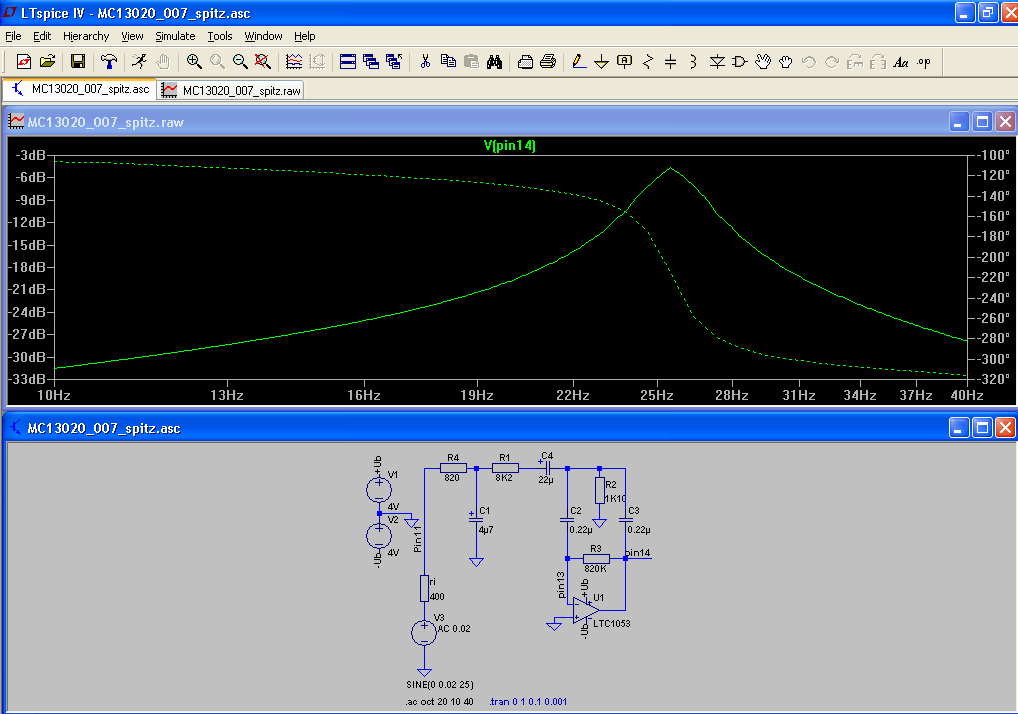This screenshot has height=714, width=1018.
Task: Click the R4 820 resistor
Action: point(453,468)
